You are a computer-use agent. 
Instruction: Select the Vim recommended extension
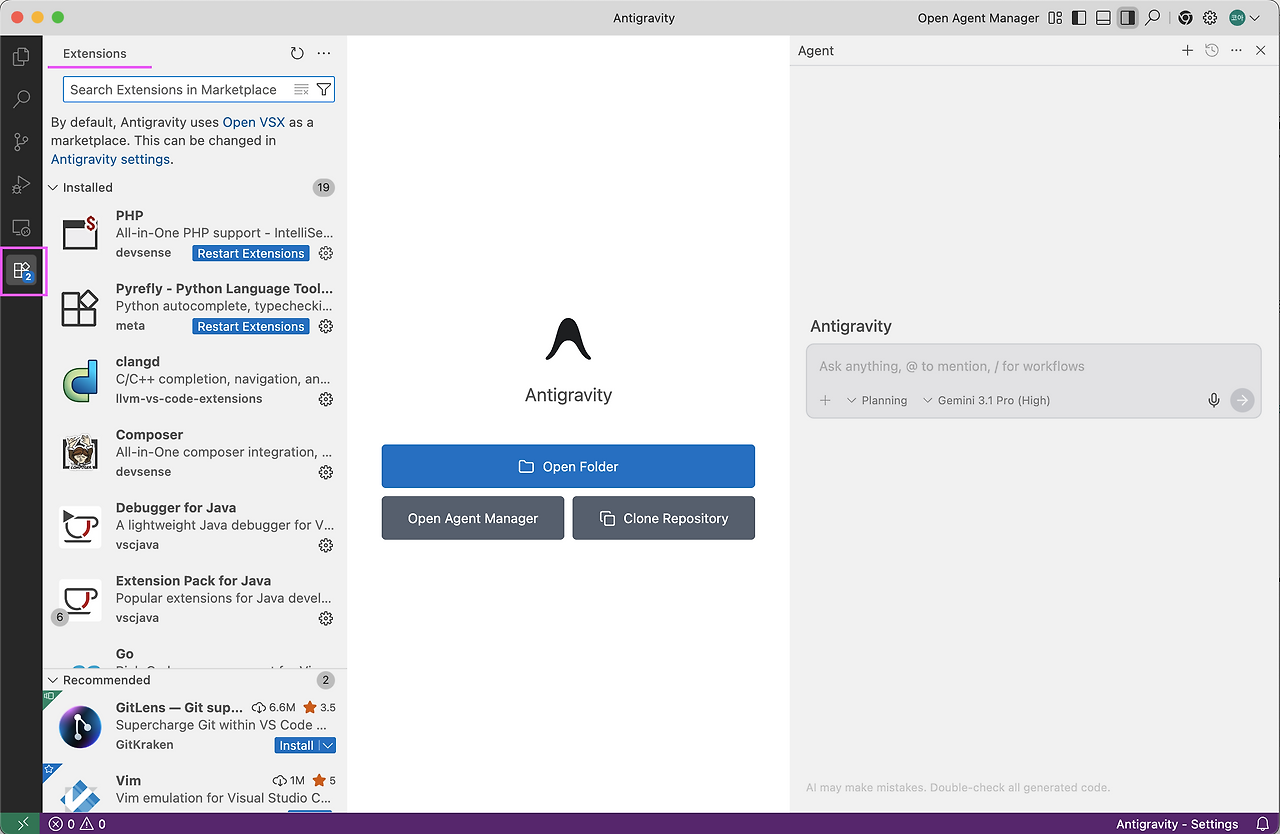(195, 790)
